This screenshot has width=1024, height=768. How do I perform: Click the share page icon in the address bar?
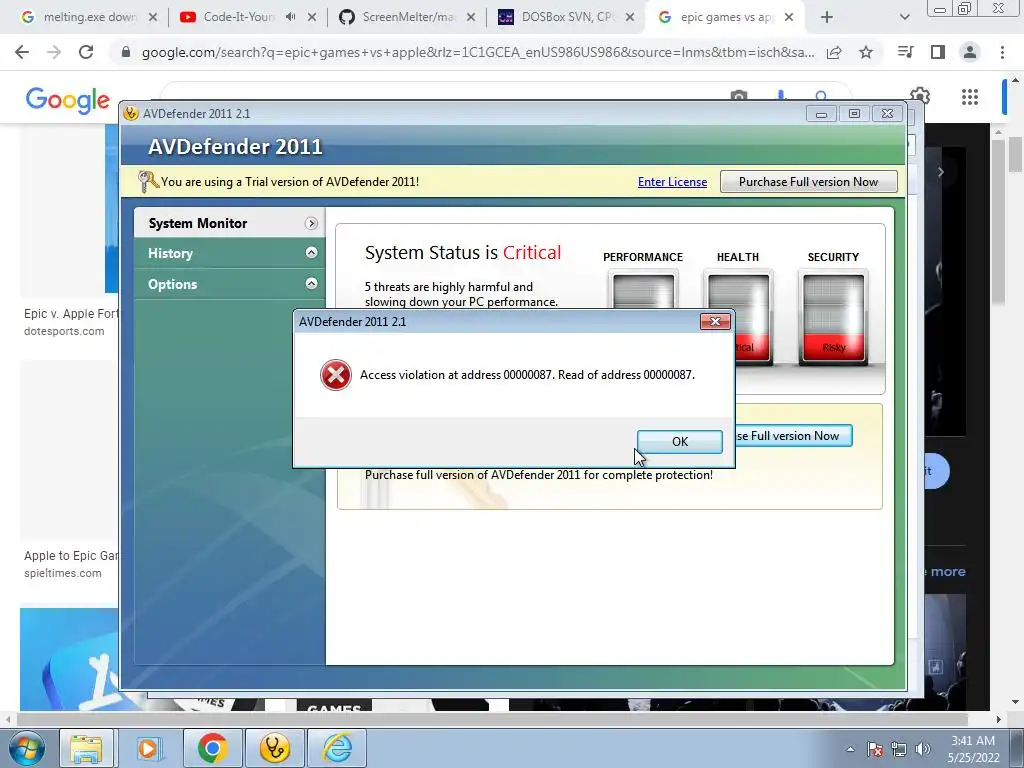point(834,52)
